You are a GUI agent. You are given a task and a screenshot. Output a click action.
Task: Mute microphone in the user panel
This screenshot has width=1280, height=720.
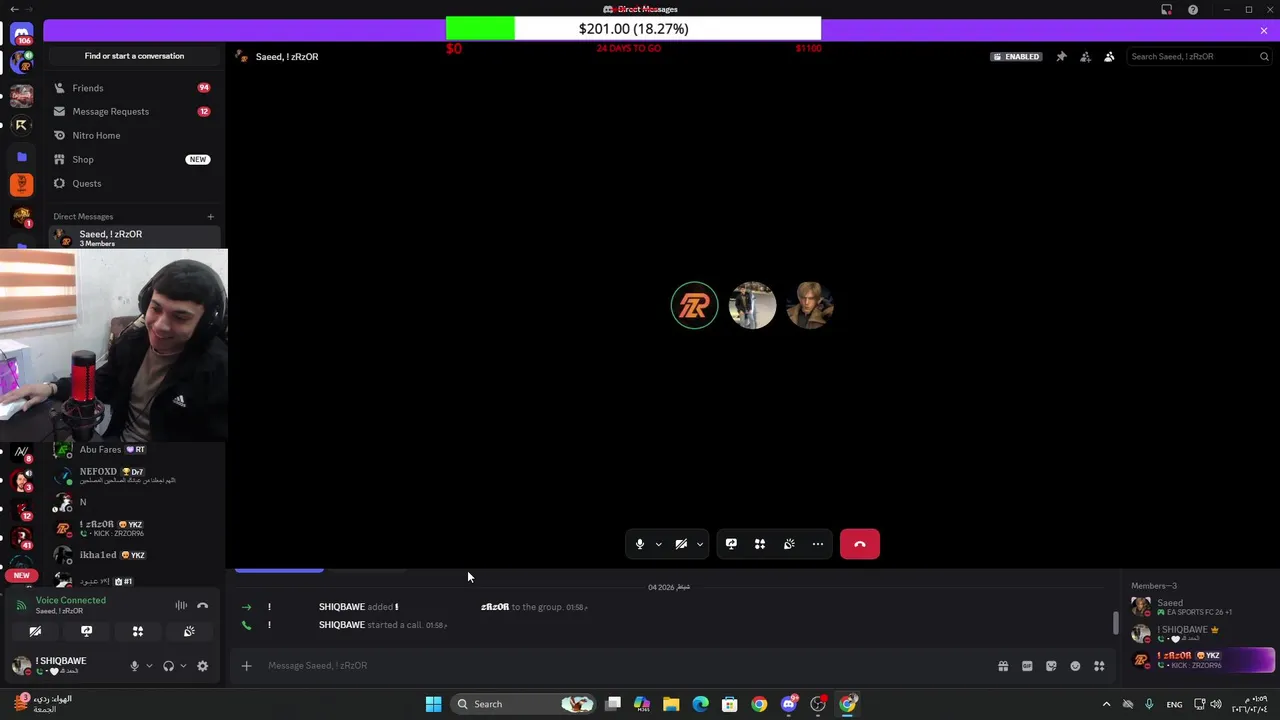pos(134,666)
